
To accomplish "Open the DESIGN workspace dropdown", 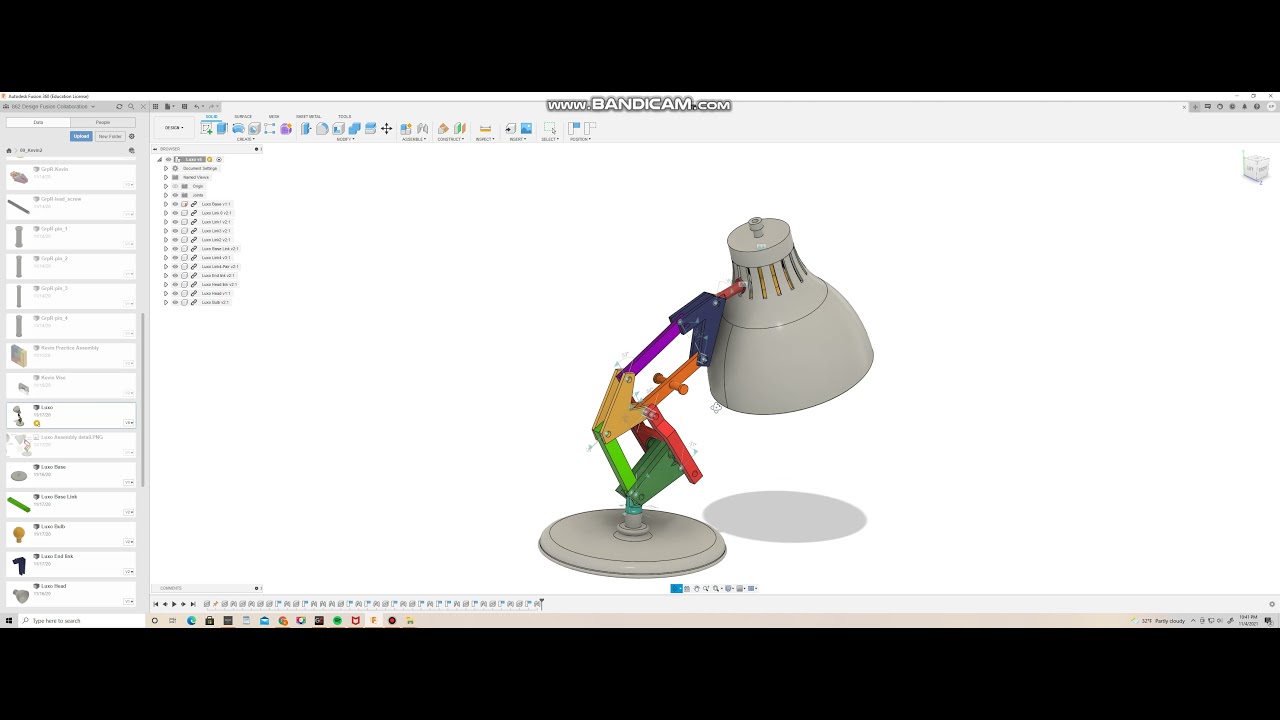I will [x=174, y=128].
